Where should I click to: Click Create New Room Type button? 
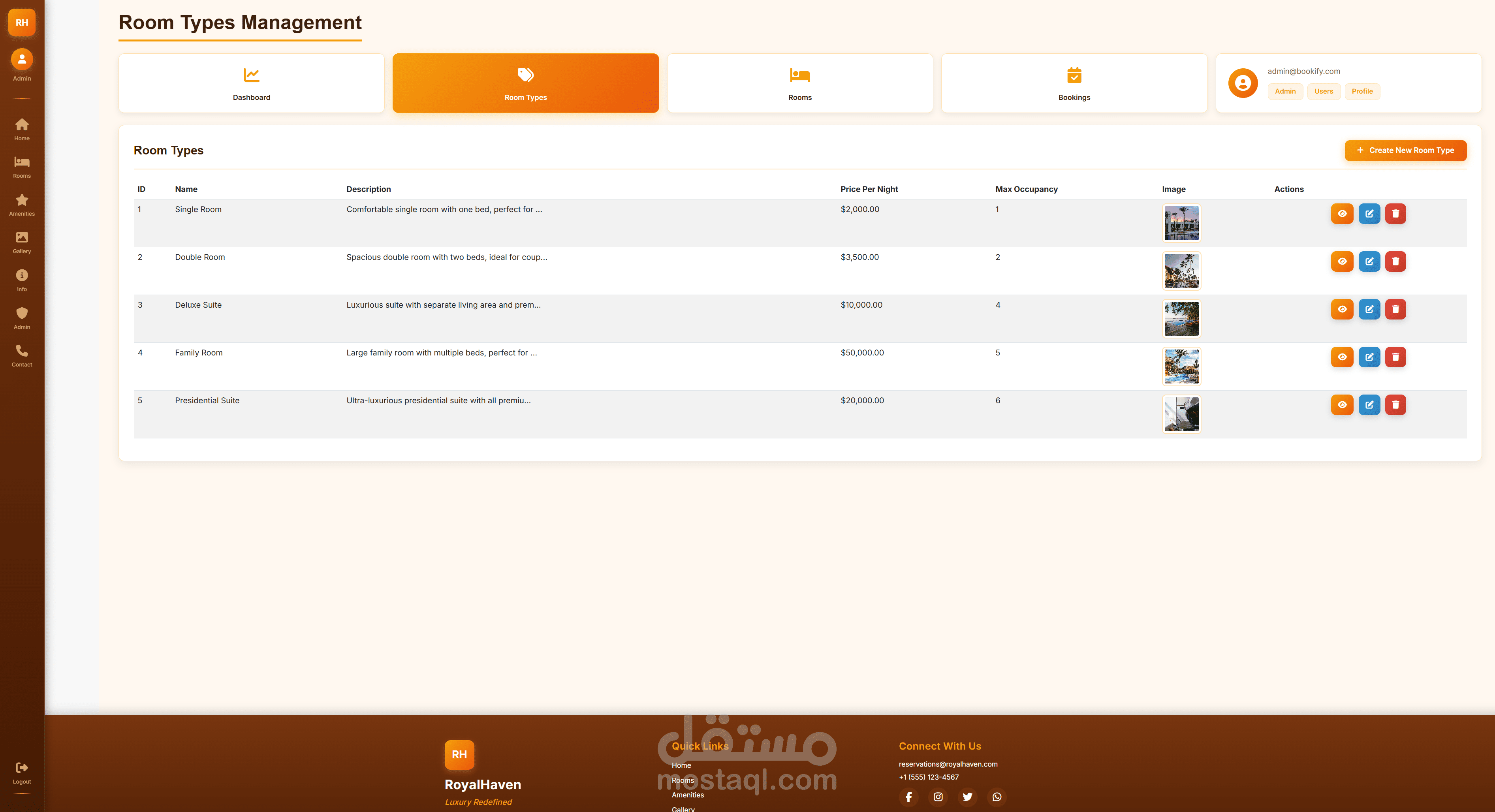(1405, 150)
